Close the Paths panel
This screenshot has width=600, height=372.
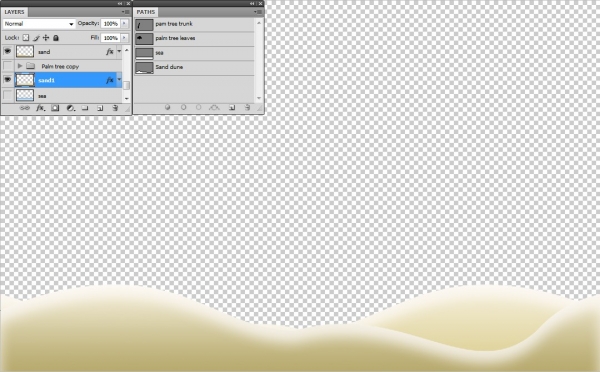click(x=261, y=3)
